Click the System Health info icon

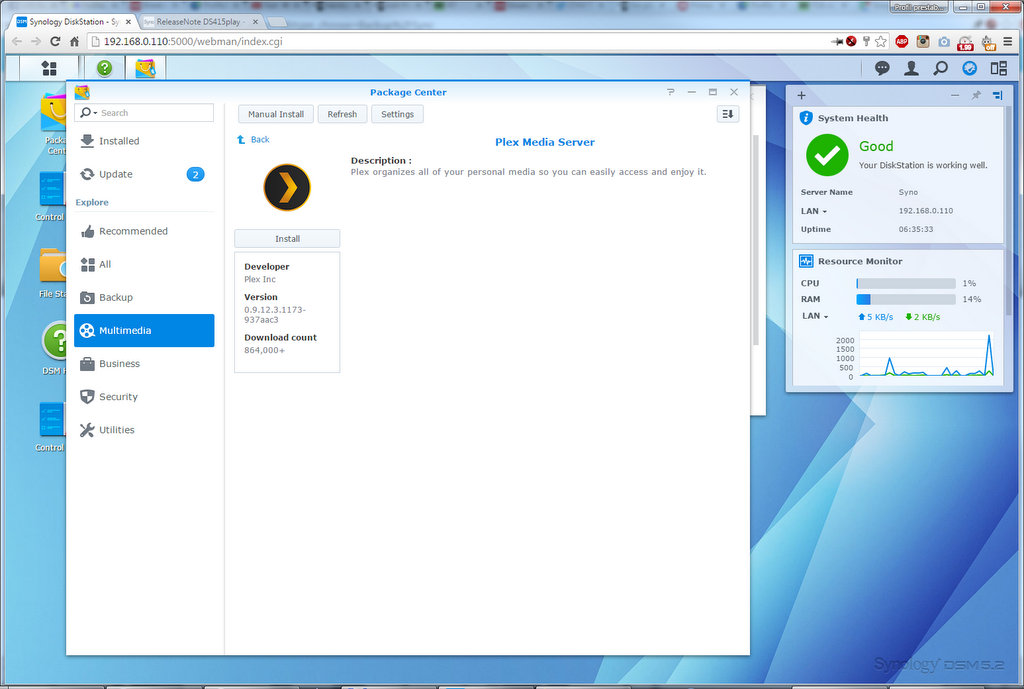coord(806,118)
